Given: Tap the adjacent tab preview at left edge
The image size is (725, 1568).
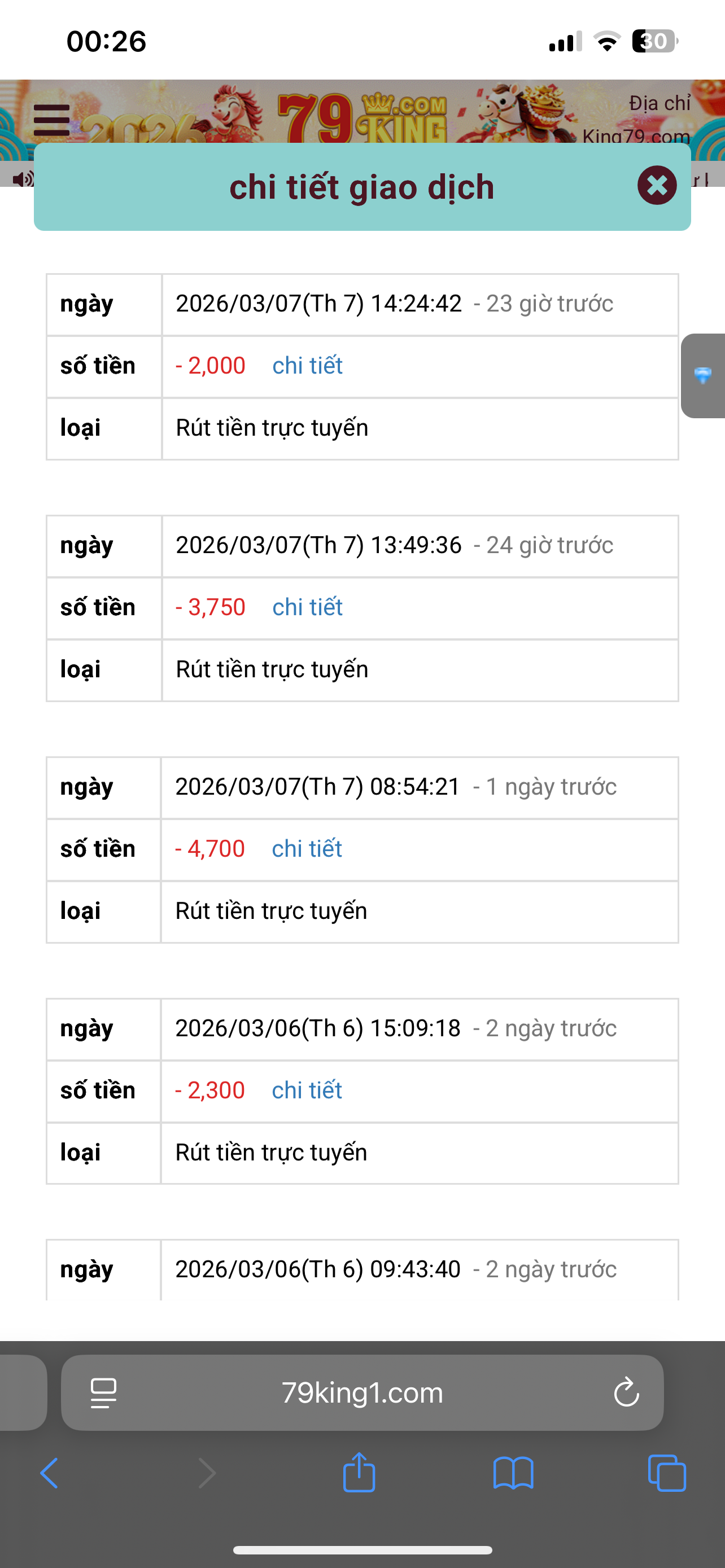Looking at the screenshot, I should click(x=23, y=1392).
